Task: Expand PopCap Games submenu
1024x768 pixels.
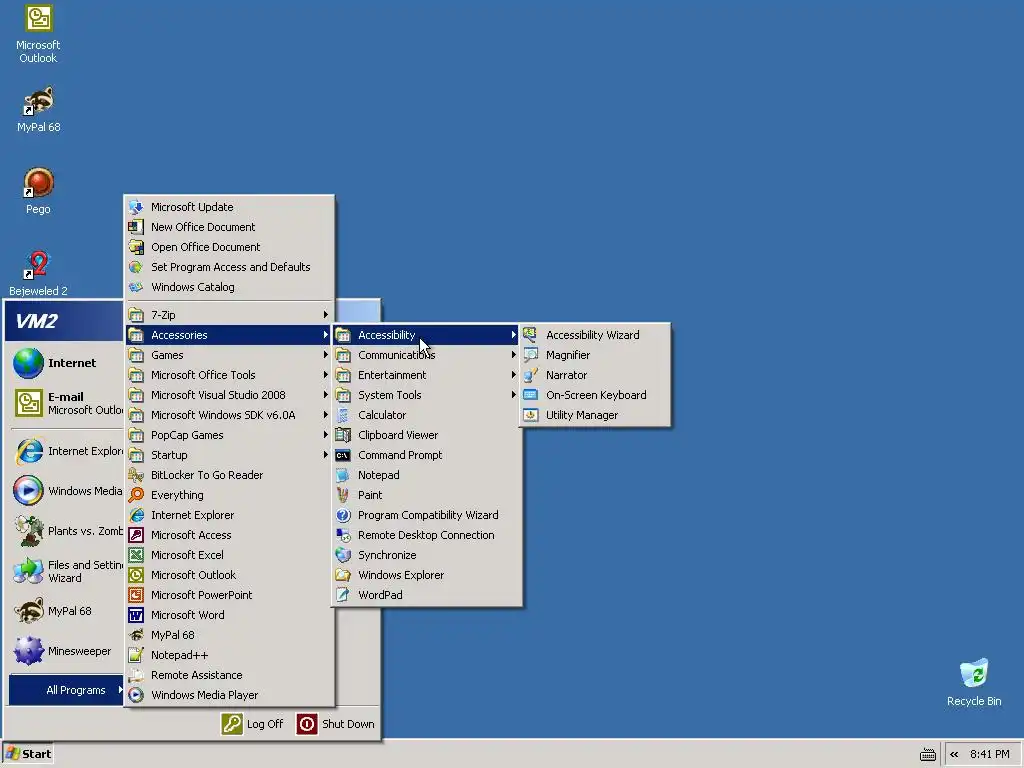Action: point(229,435)
